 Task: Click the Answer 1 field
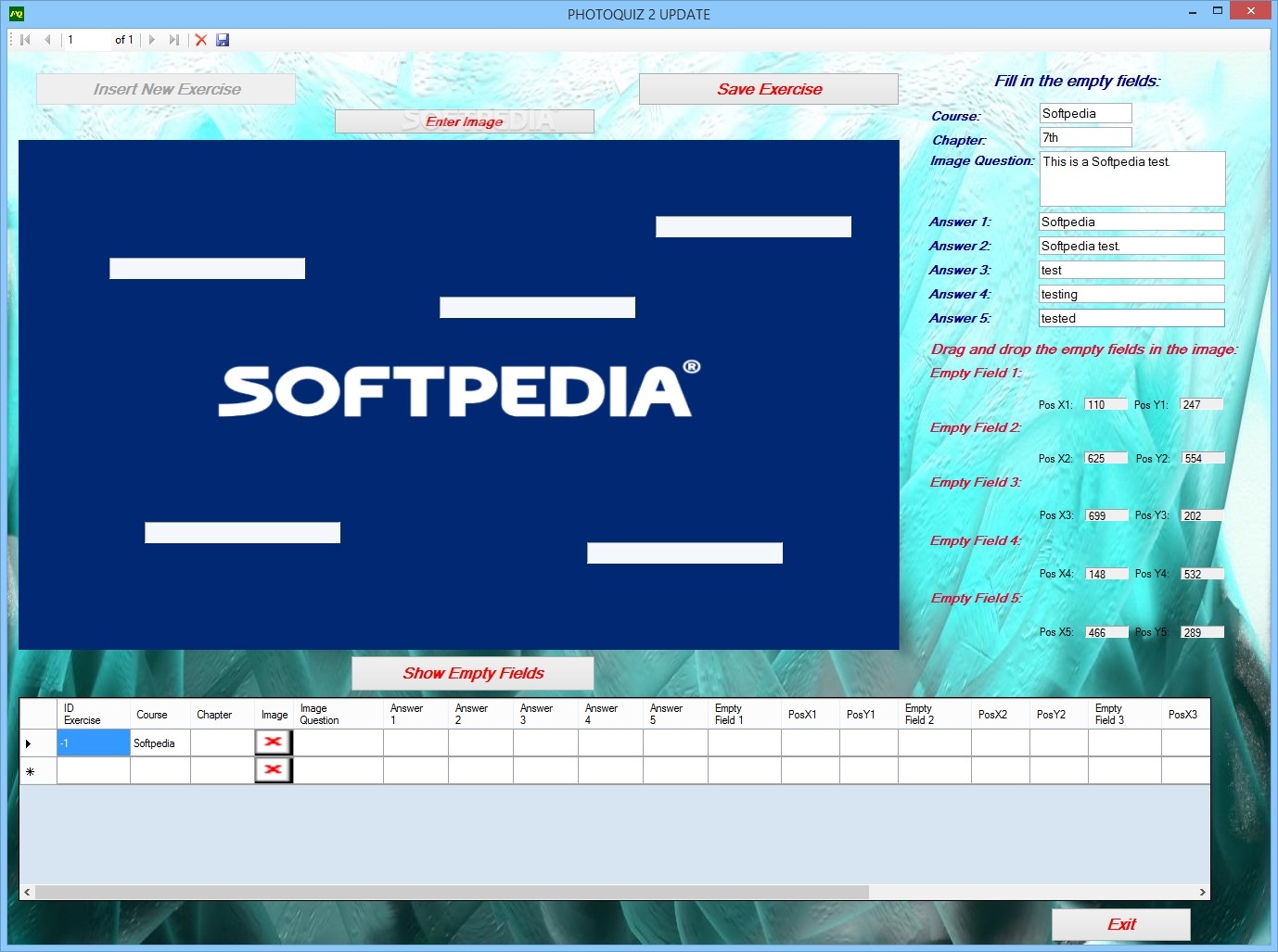click(x=1131, y=222)
